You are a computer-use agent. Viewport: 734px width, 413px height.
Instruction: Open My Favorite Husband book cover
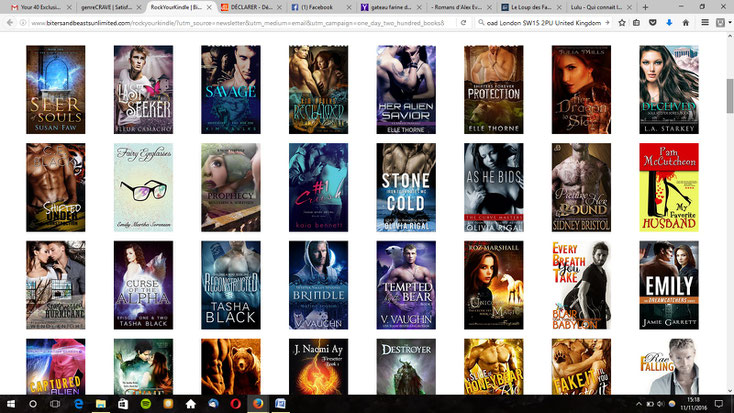pyautogui.click(x=669, y=187)
